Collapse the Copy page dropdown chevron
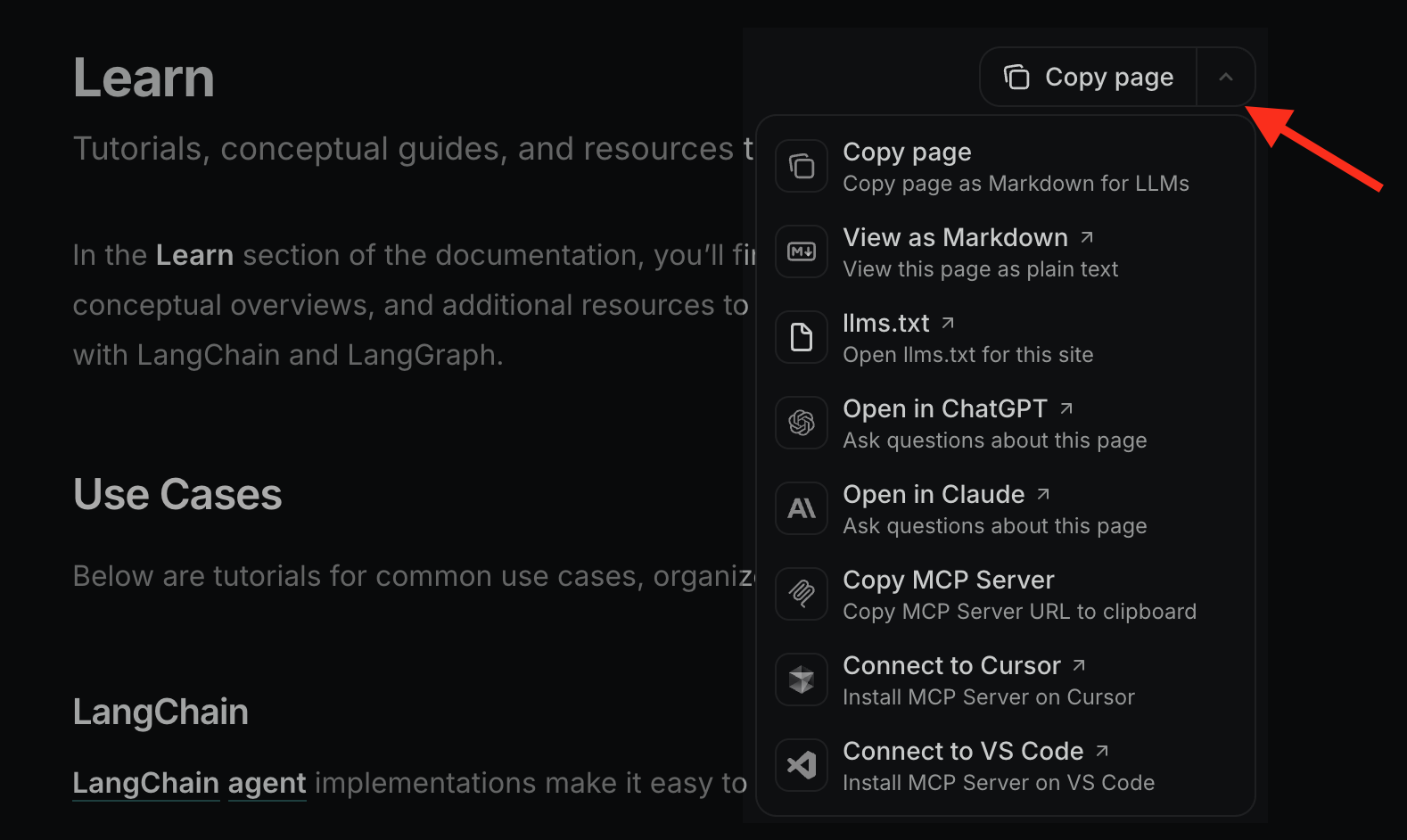 1225,78
